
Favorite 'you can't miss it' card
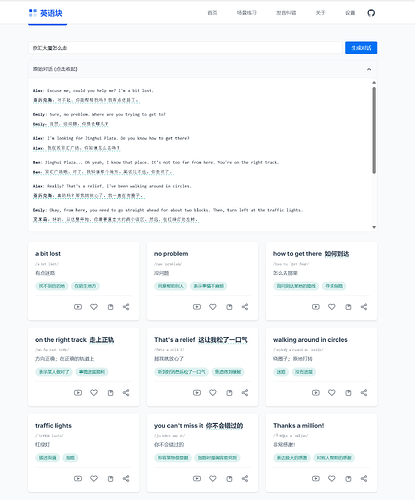click(x=213, y=479)
